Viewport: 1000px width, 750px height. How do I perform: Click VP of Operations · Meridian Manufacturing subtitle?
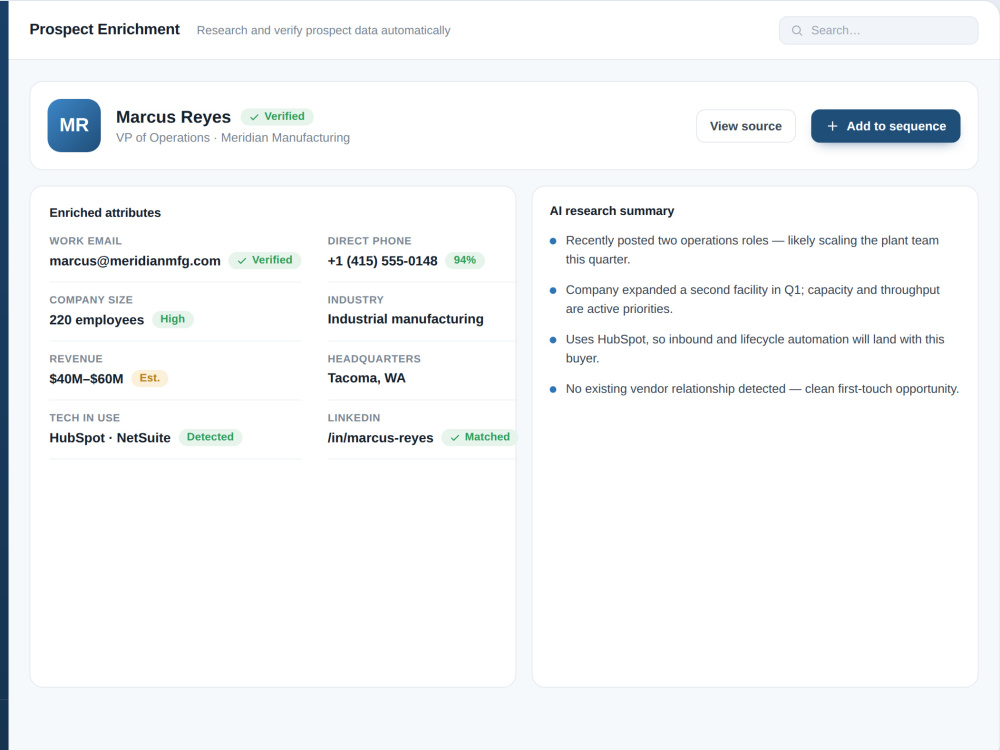point(233,138)
